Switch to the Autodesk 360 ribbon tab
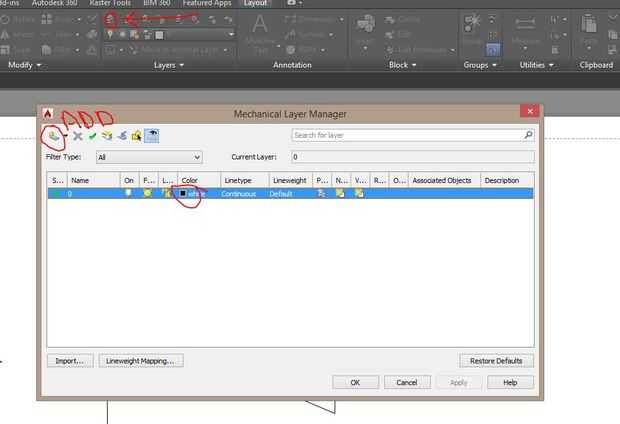The height and width of the screenshot is (424, 620). click(x=55, y=3)
